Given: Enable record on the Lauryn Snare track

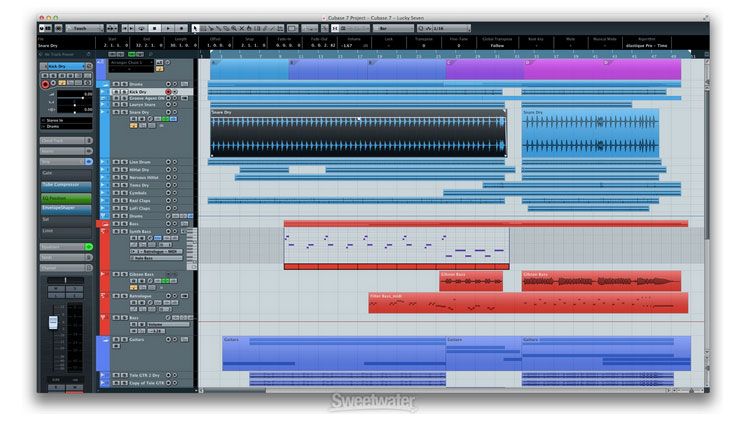Looking at the screenshot, I should click(168, 105).
